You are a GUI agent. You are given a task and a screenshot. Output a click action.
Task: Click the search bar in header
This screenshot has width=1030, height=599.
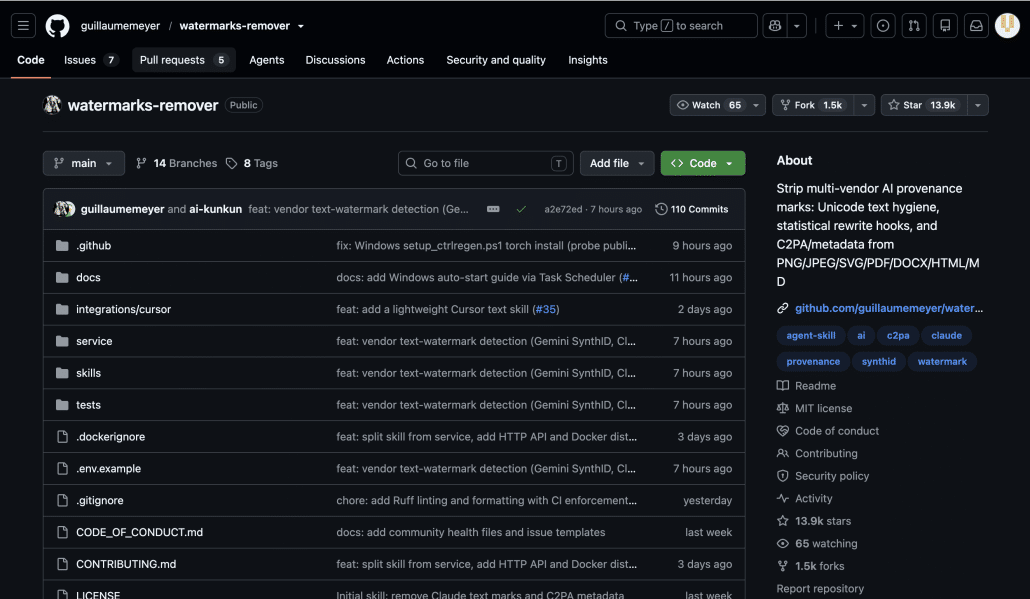681,26
